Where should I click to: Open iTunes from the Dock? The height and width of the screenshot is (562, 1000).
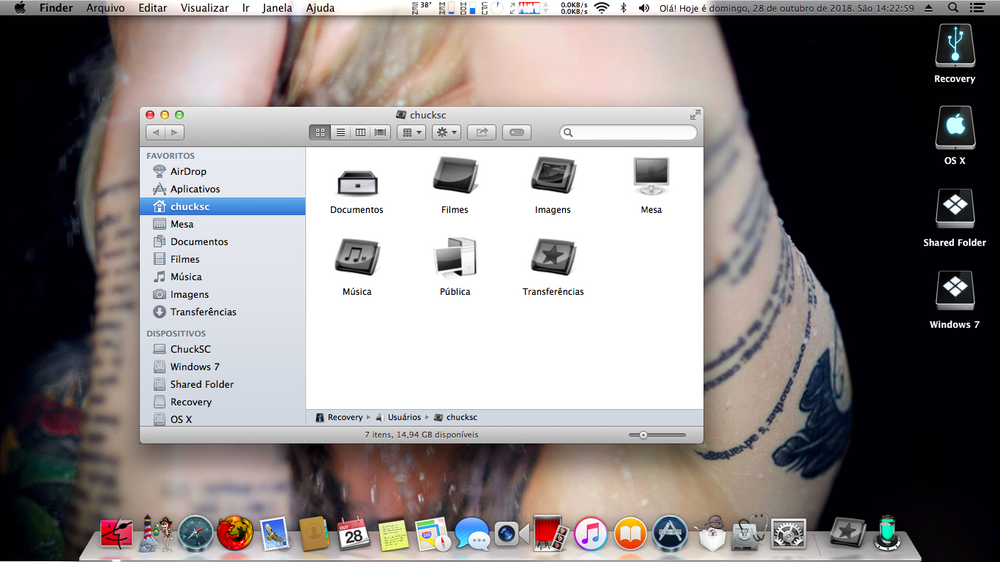pyautogui.click(x=591, y=533)
